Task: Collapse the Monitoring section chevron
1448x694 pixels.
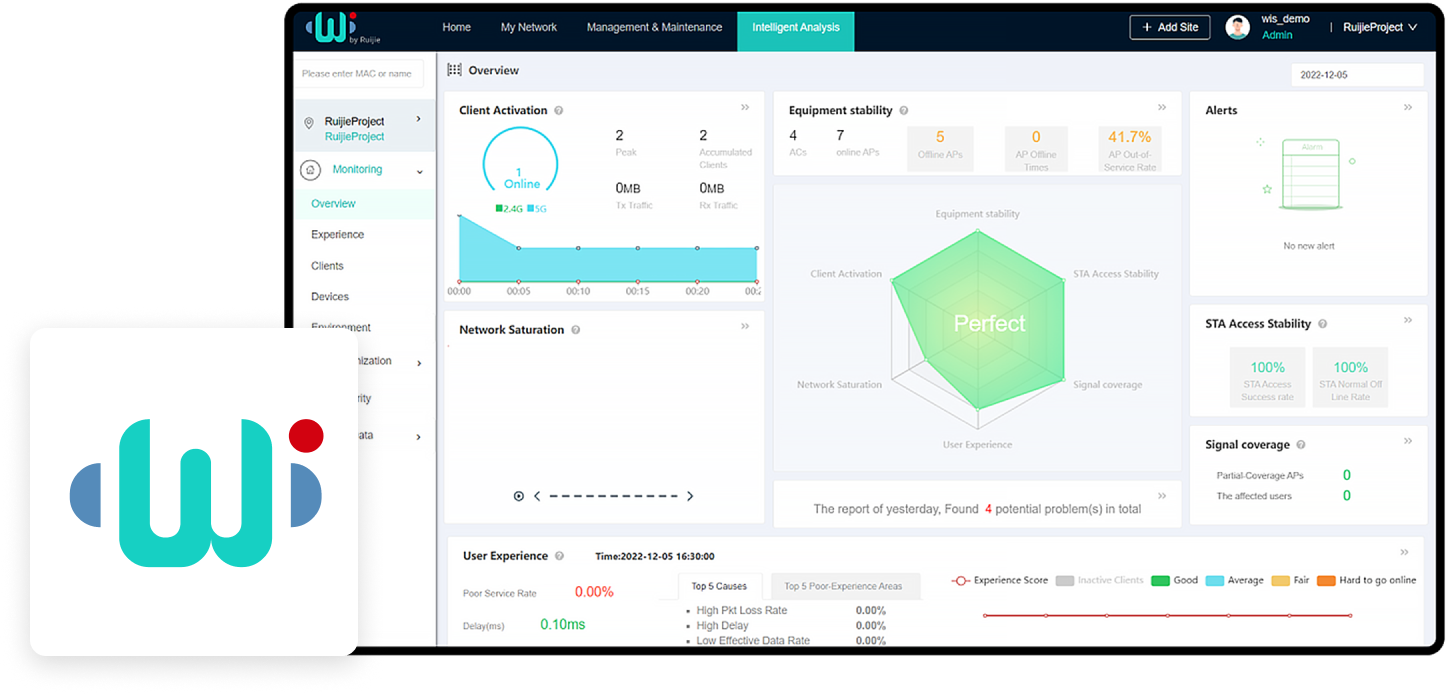Action: pos(419,172)
